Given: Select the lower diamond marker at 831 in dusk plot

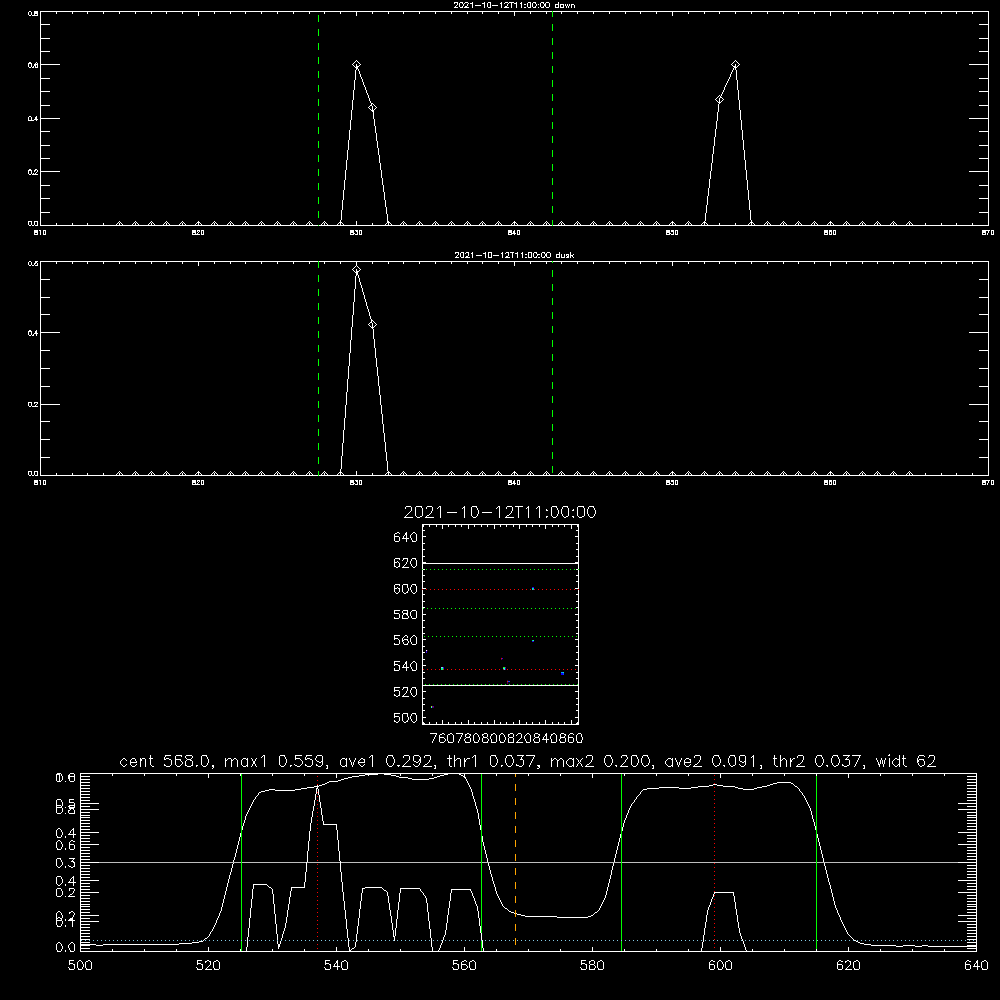Looking at the screenshot, I should pyautogui.click(x=372, y=325).
